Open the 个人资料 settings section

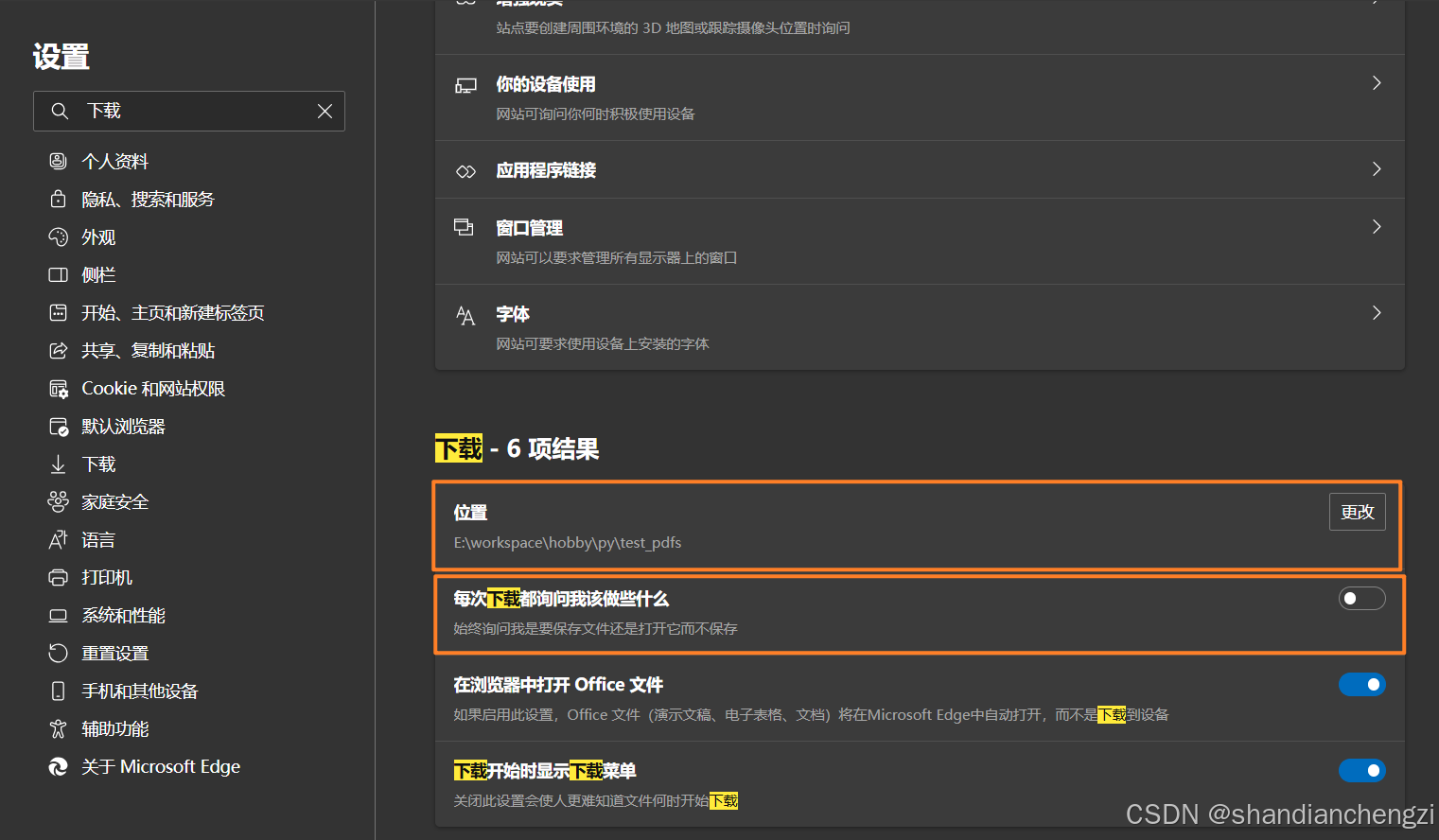click(114, 161)
